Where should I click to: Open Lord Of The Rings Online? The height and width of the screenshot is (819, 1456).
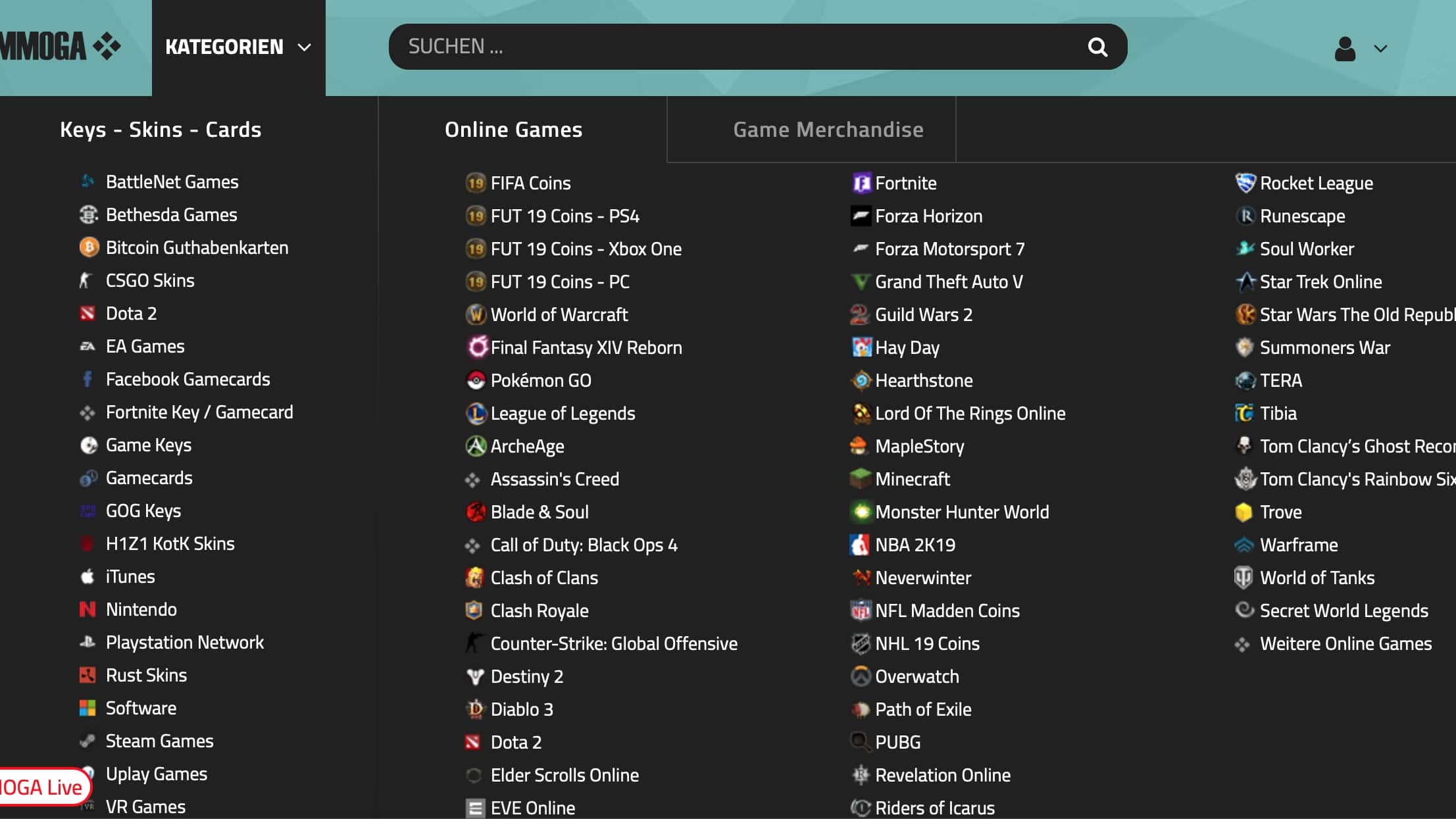[970, 413]
